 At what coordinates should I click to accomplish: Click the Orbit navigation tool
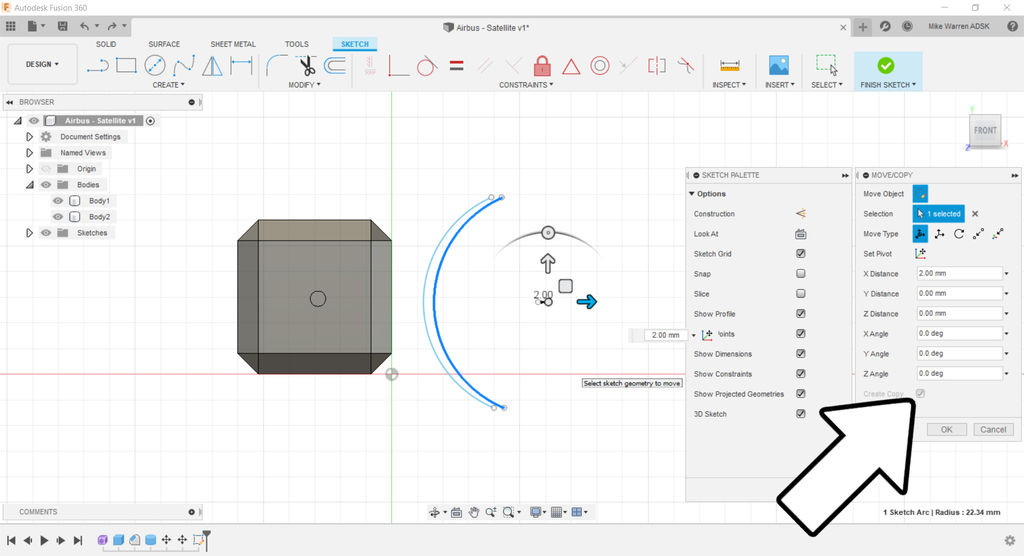pos(434,512)
